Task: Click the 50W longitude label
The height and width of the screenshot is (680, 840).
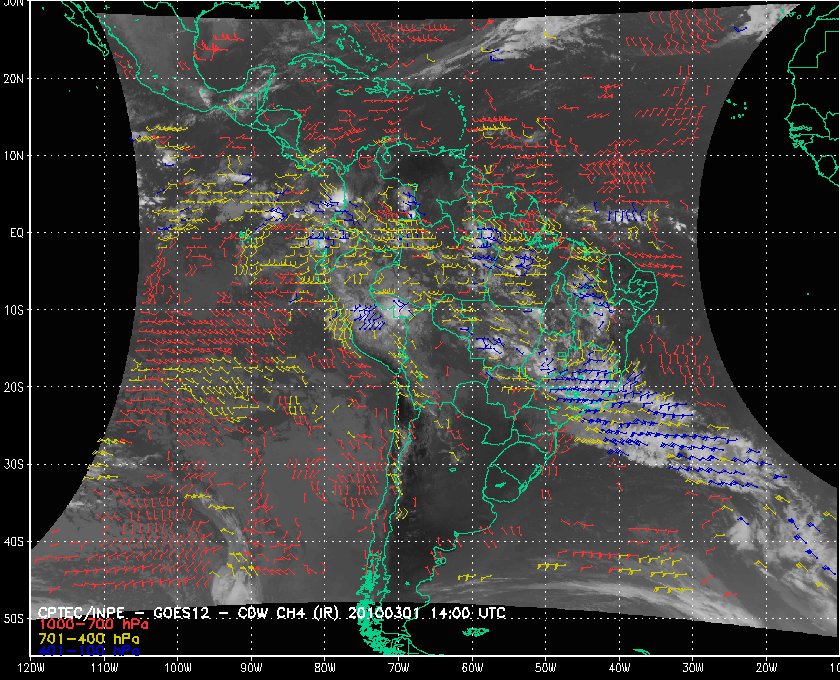Action: tap(545, 668)
